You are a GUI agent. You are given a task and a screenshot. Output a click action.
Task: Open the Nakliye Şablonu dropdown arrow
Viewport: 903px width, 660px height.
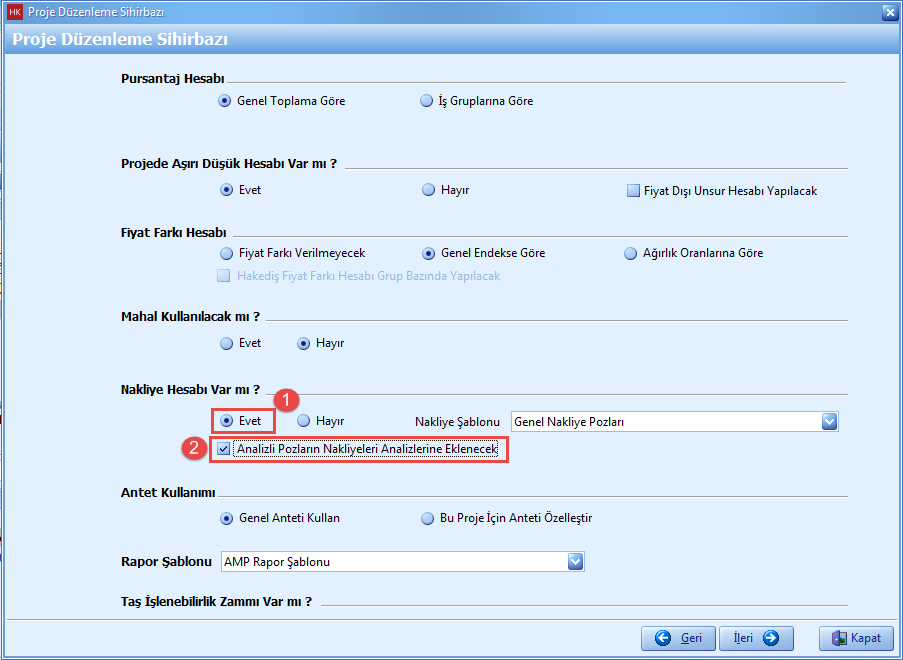pyautogui.click(x=828, y=422)
